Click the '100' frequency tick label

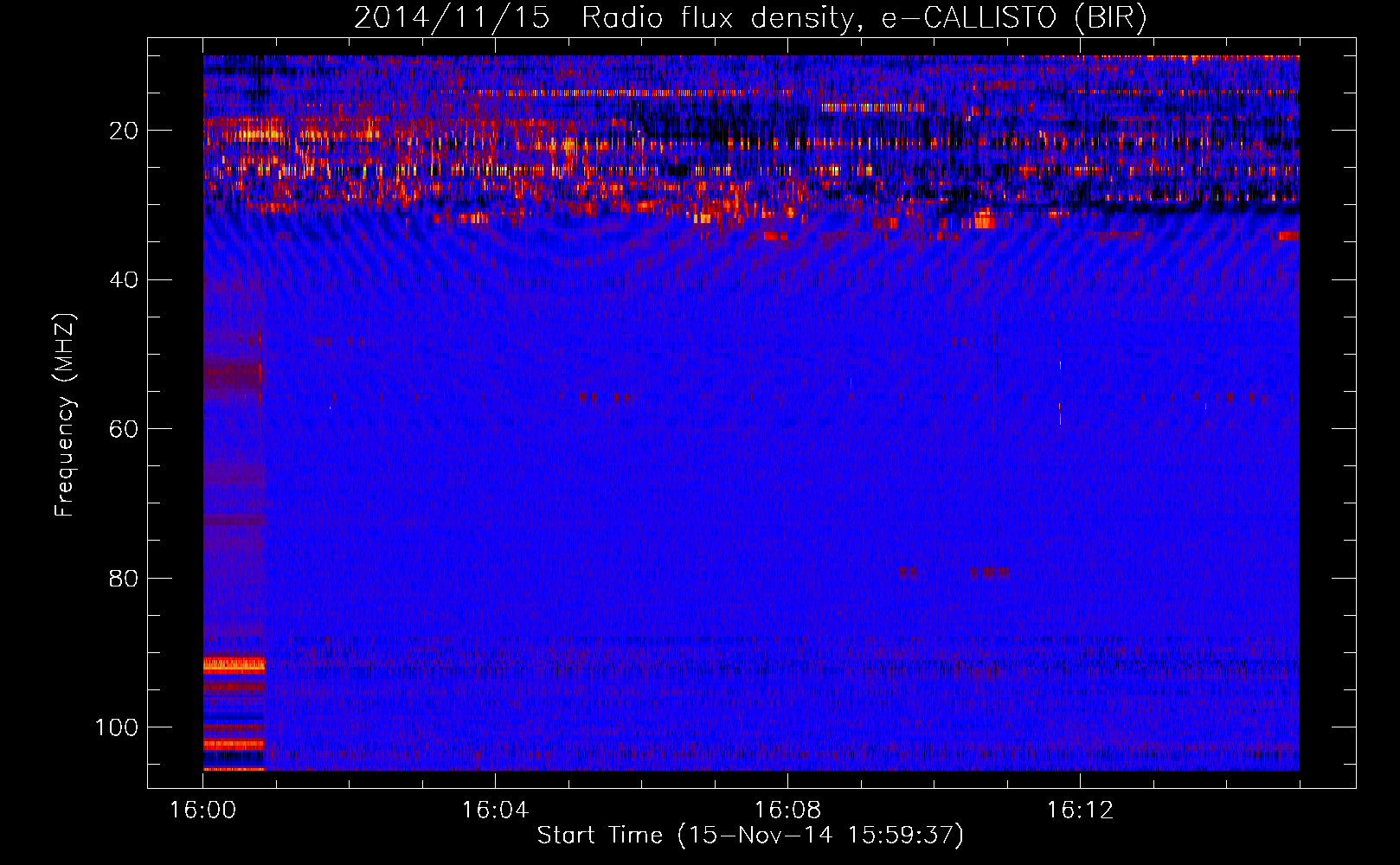pos(117,727)
